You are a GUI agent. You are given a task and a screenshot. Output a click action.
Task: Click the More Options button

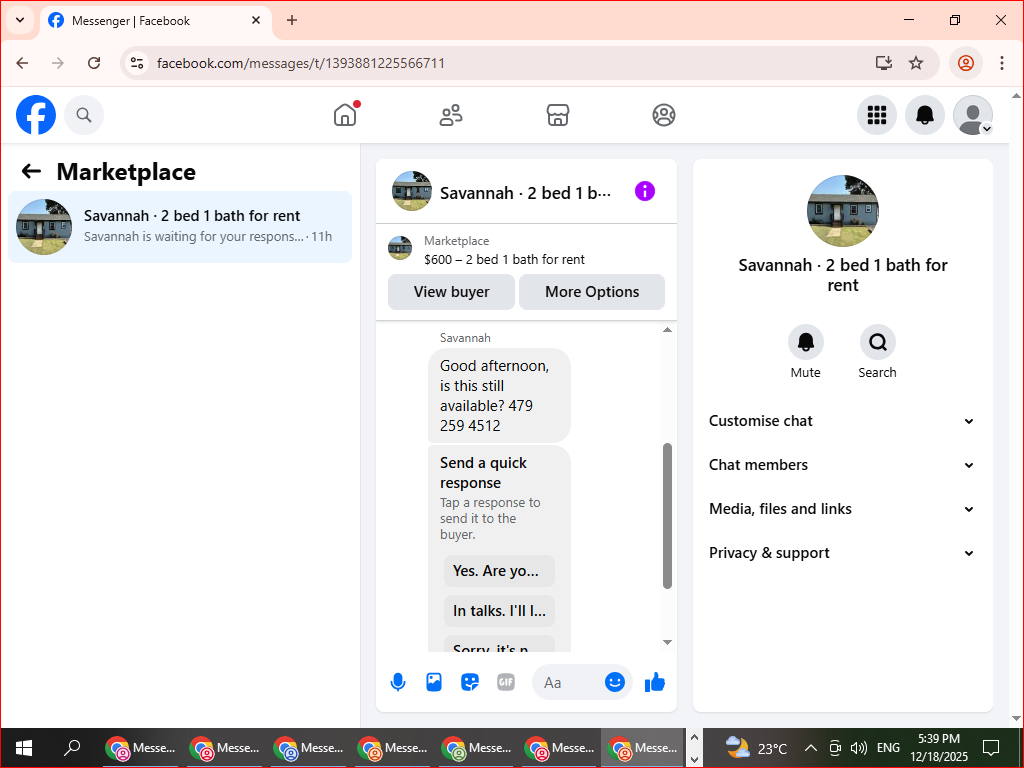tap(592, 292)
